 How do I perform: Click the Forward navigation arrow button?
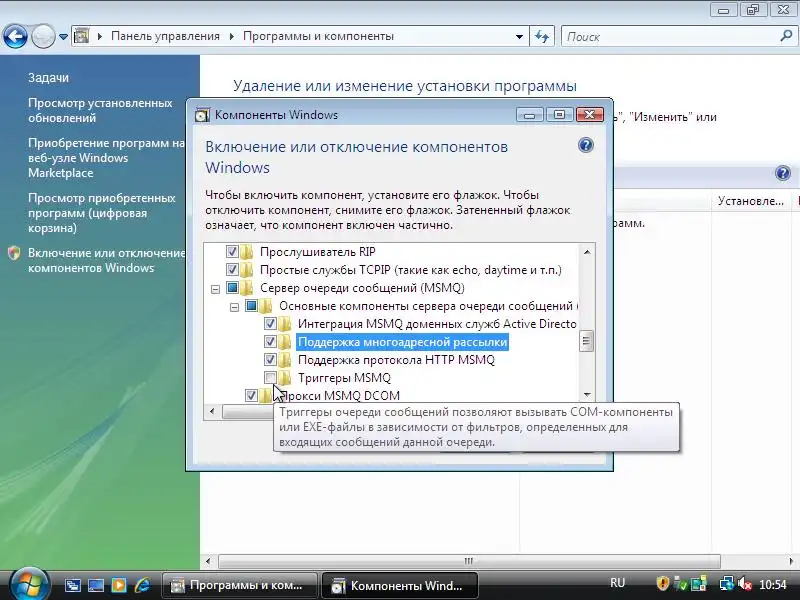click(43, 36)
